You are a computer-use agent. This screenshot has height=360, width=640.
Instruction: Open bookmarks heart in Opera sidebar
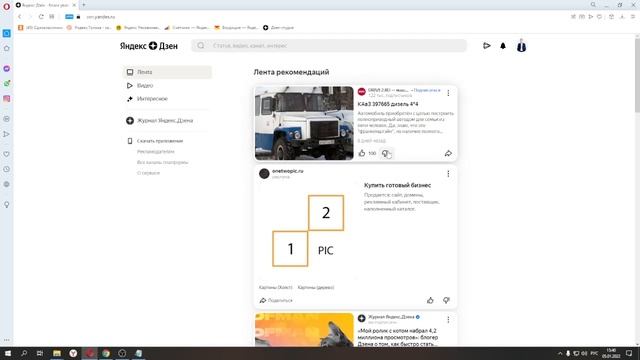point(7,154)
